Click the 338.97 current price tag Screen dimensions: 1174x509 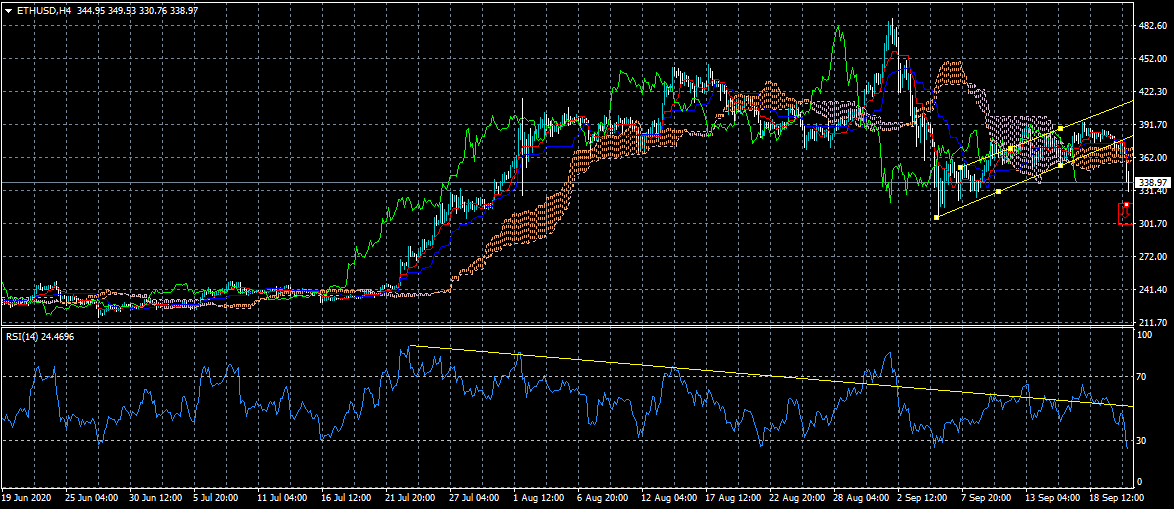coord(1153,182)
